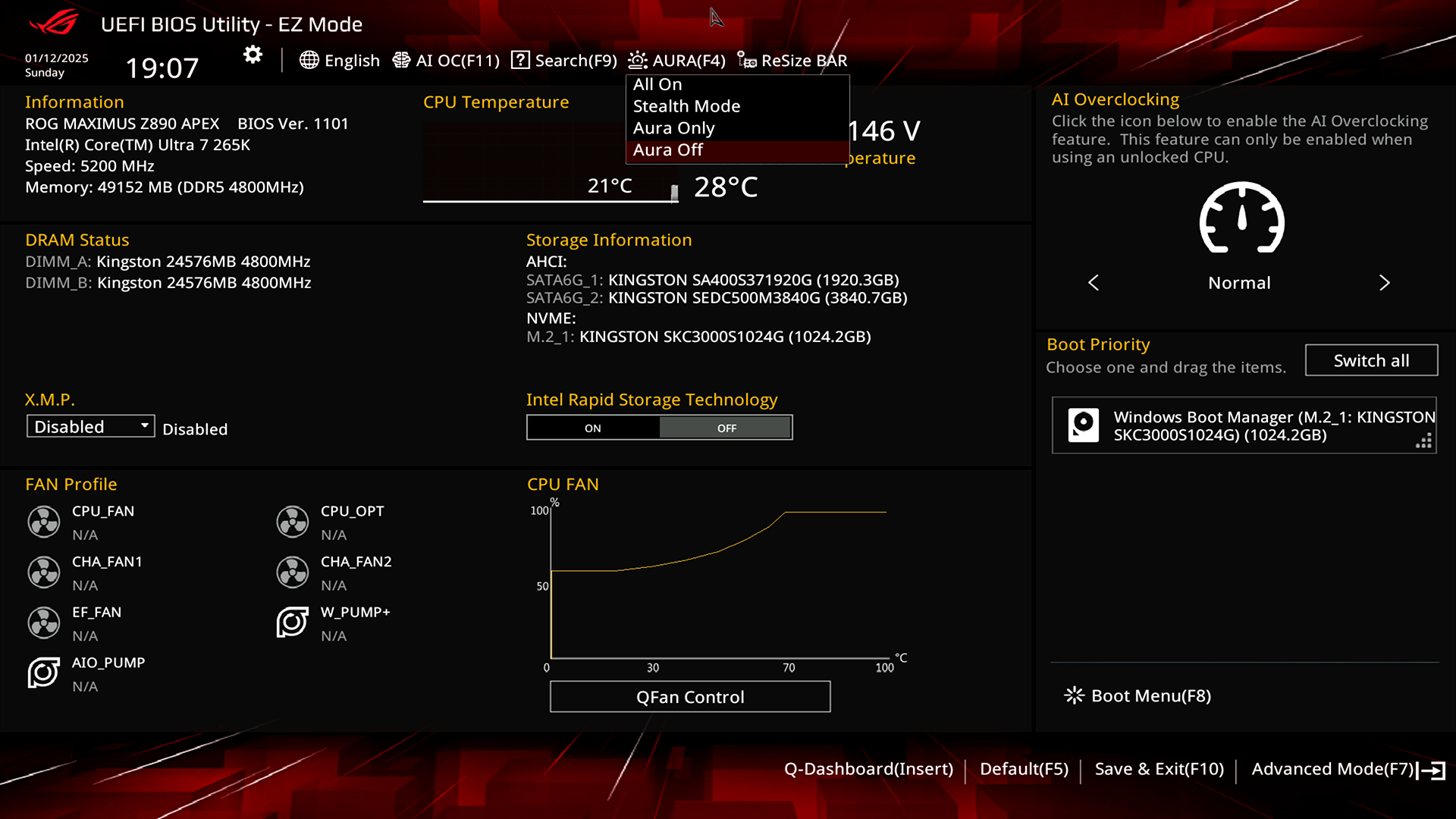Click BIOS Ver. 1101 text
Screen dimensions: 1456x819
tap(293, 124)
